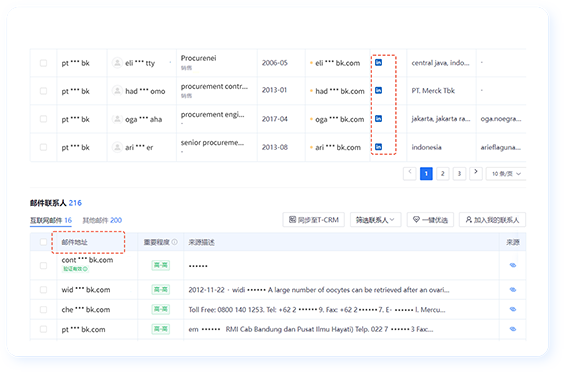View source eye icon for cont *** bk.com
The height and width of the screenshot is (373, 565).
pyautogui.click(x=513, y=265)
